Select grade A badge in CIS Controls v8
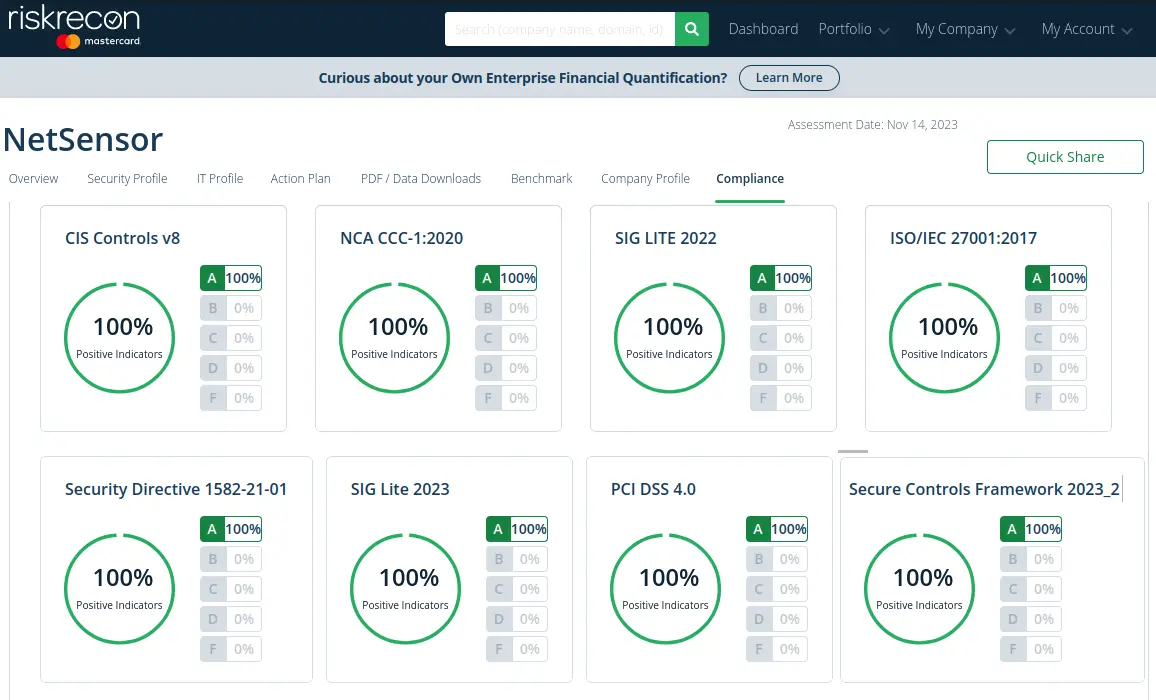The width and height of the screenshot is (1156, 700). [x=231, y=278]
